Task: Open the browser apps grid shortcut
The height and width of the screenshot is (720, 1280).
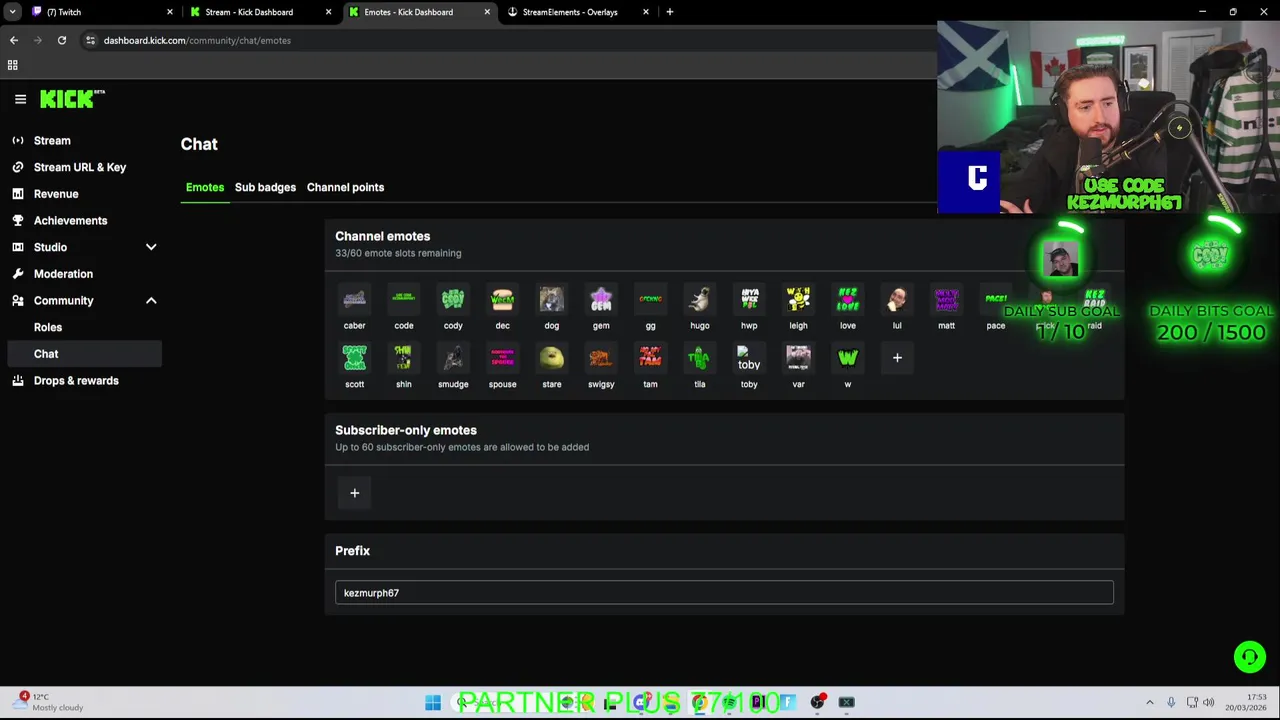Action: point(13,65)
